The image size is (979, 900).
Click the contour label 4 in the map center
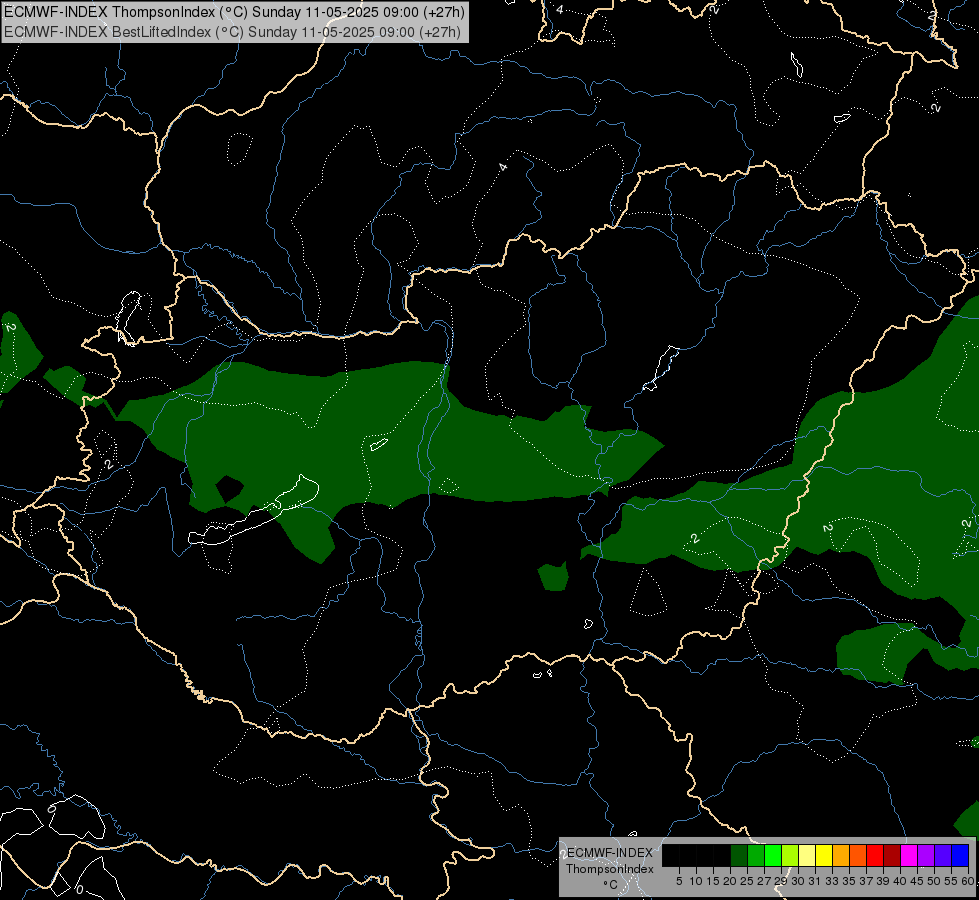[503, 167]
